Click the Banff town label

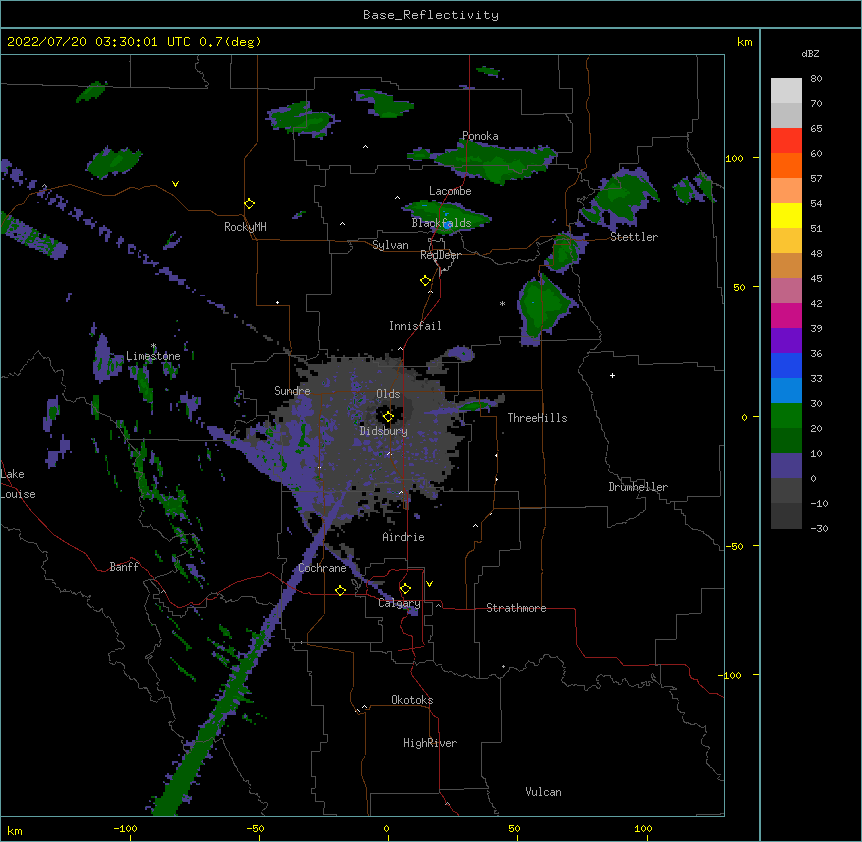(124, 567)
